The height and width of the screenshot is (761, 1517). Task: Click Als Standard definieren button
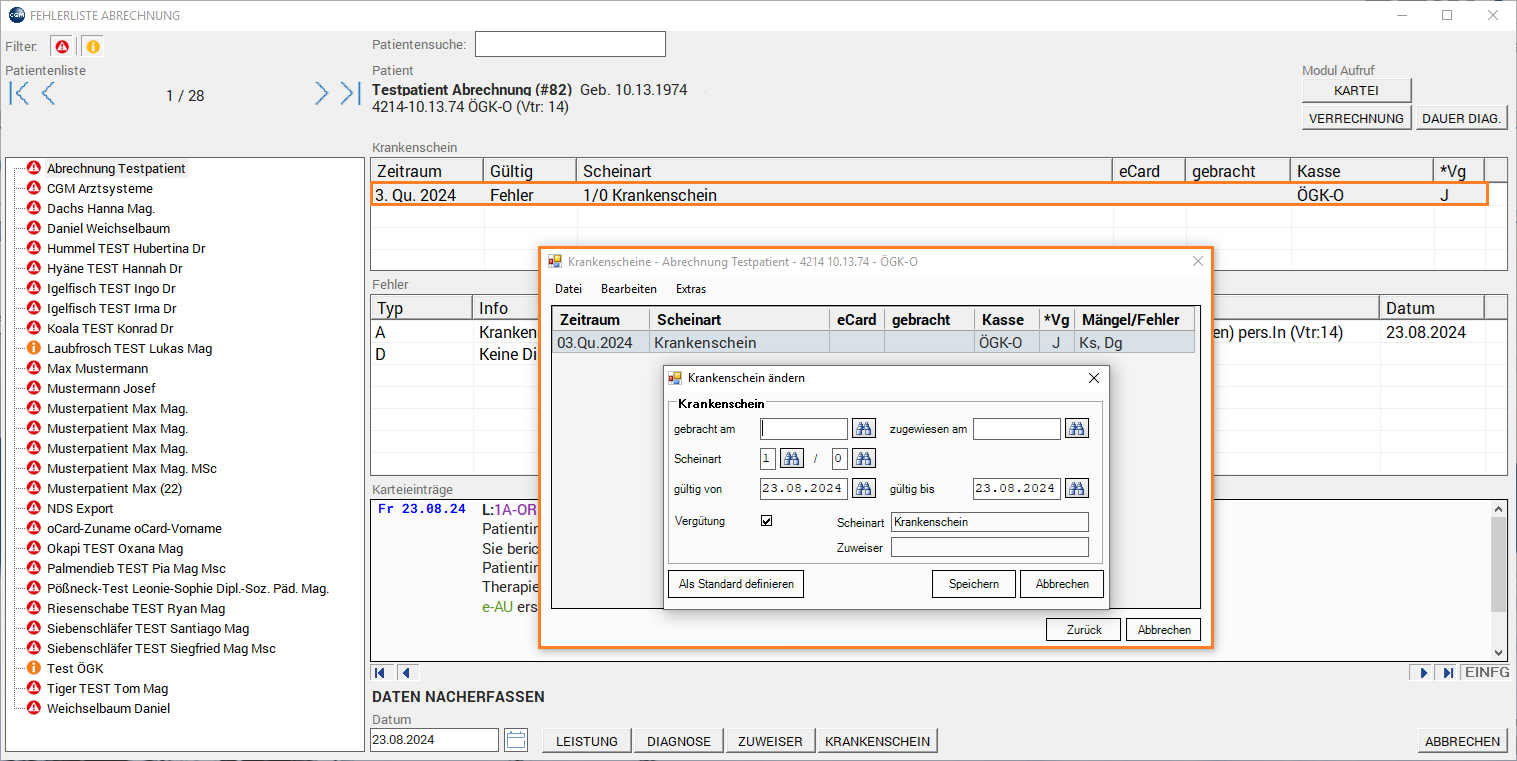(735, 584)
